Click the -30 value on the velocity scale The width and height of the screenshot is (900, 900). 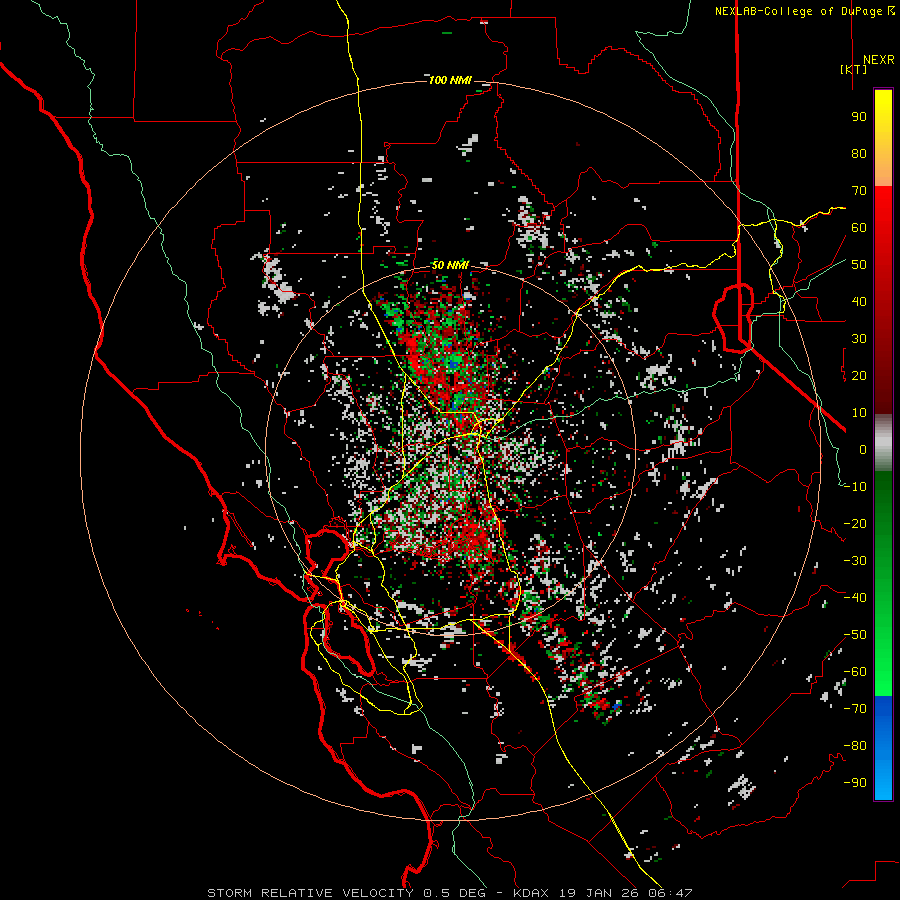(855, 561)
